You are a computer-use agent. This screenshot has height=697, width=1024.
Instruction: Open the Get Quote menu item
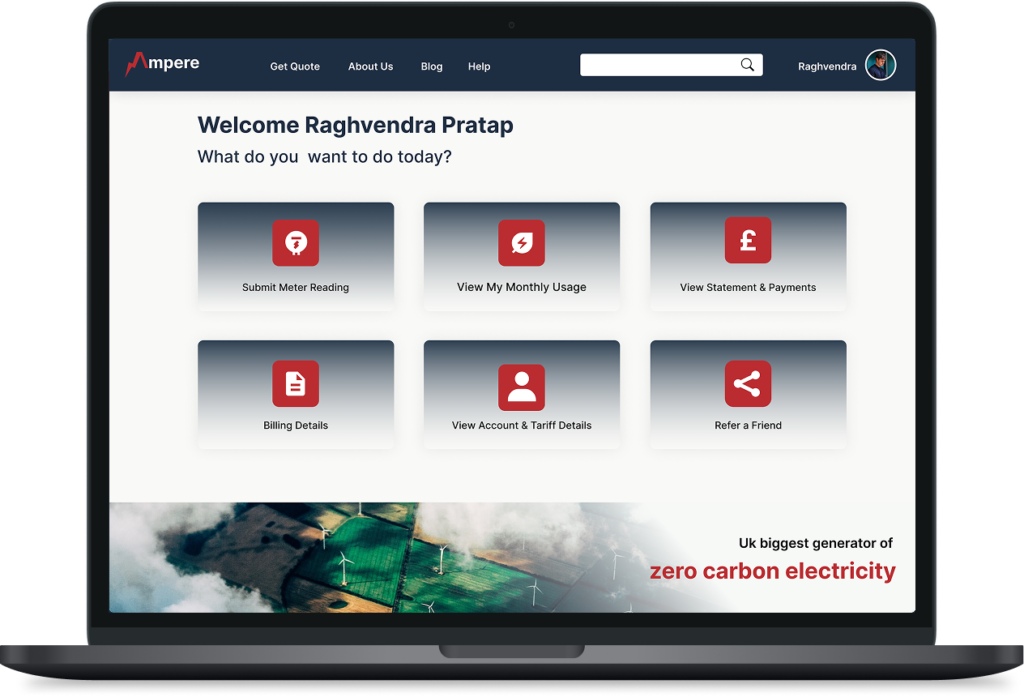coord(295,67)
